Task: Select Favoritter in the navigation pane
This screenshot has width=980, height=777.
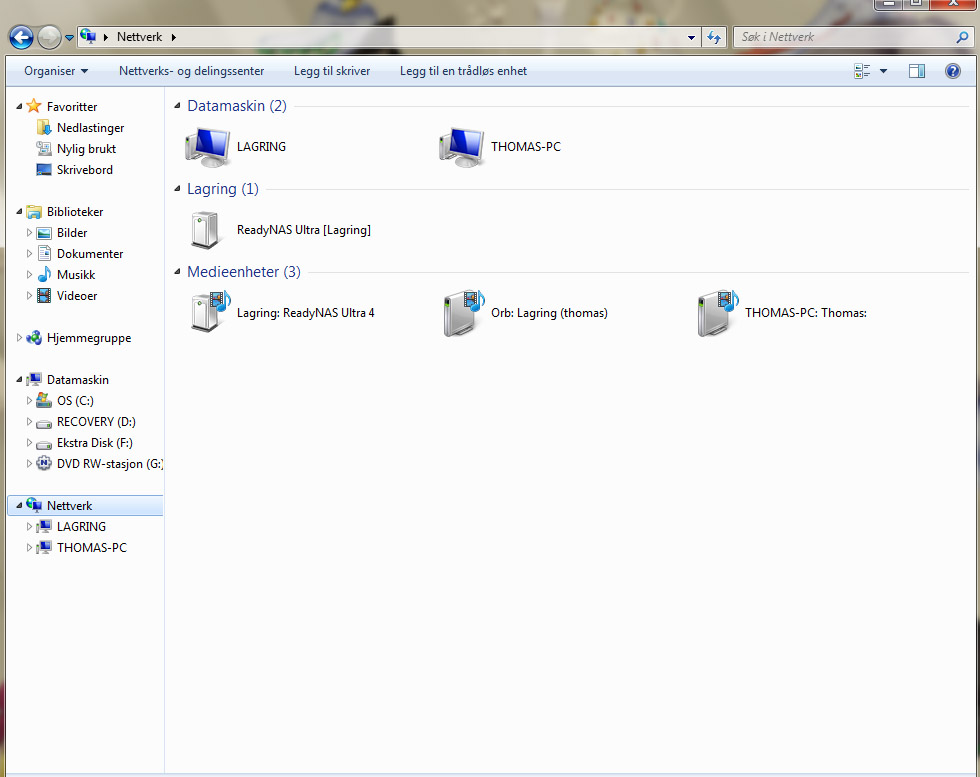Action: (72, 107)
